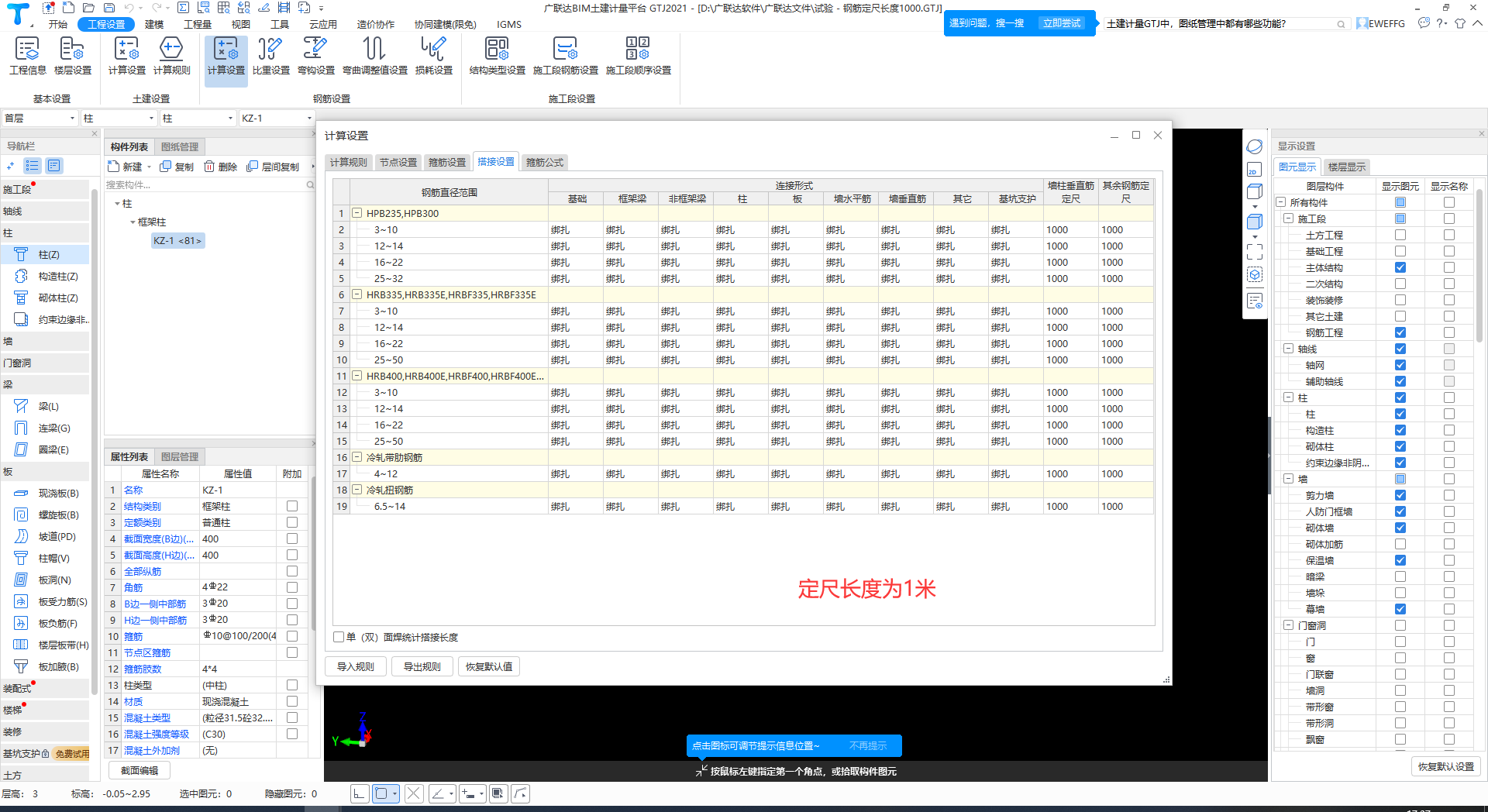Click the 土建设置 计算设置 icon

(126, 56)
